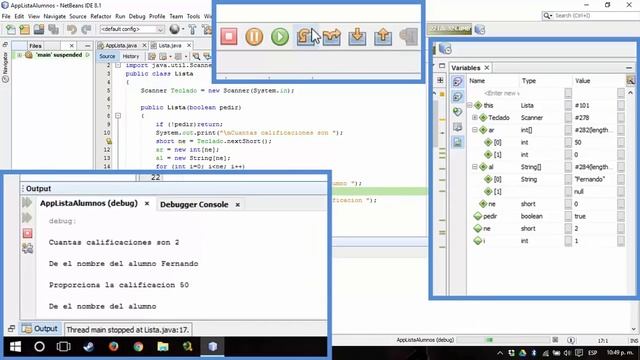Click Output button in bottom bar
Screen dimensions: 640x360
[x=40, y=329]
